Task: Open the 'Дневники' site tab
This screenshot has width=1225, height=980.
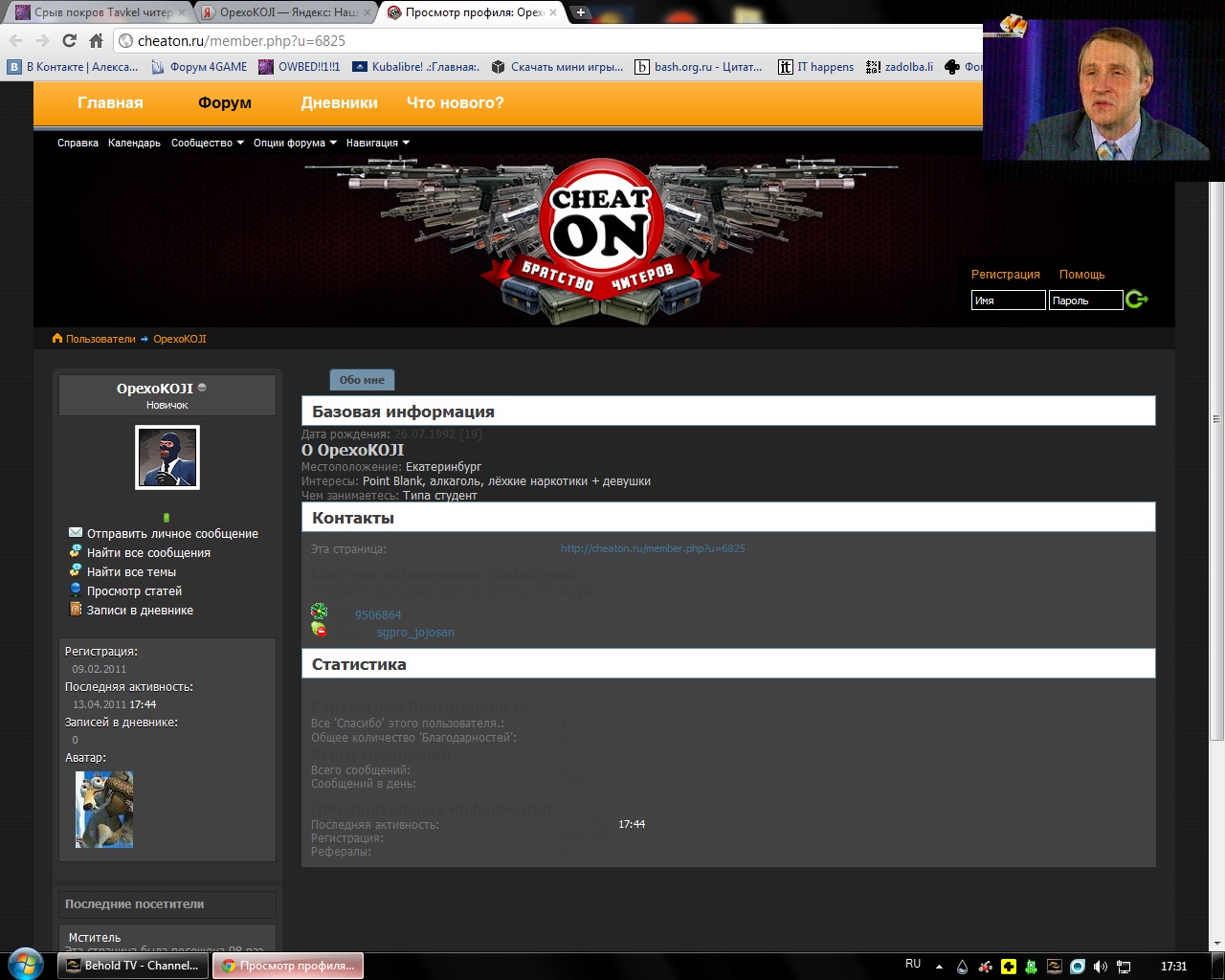Action: point(339,103)
